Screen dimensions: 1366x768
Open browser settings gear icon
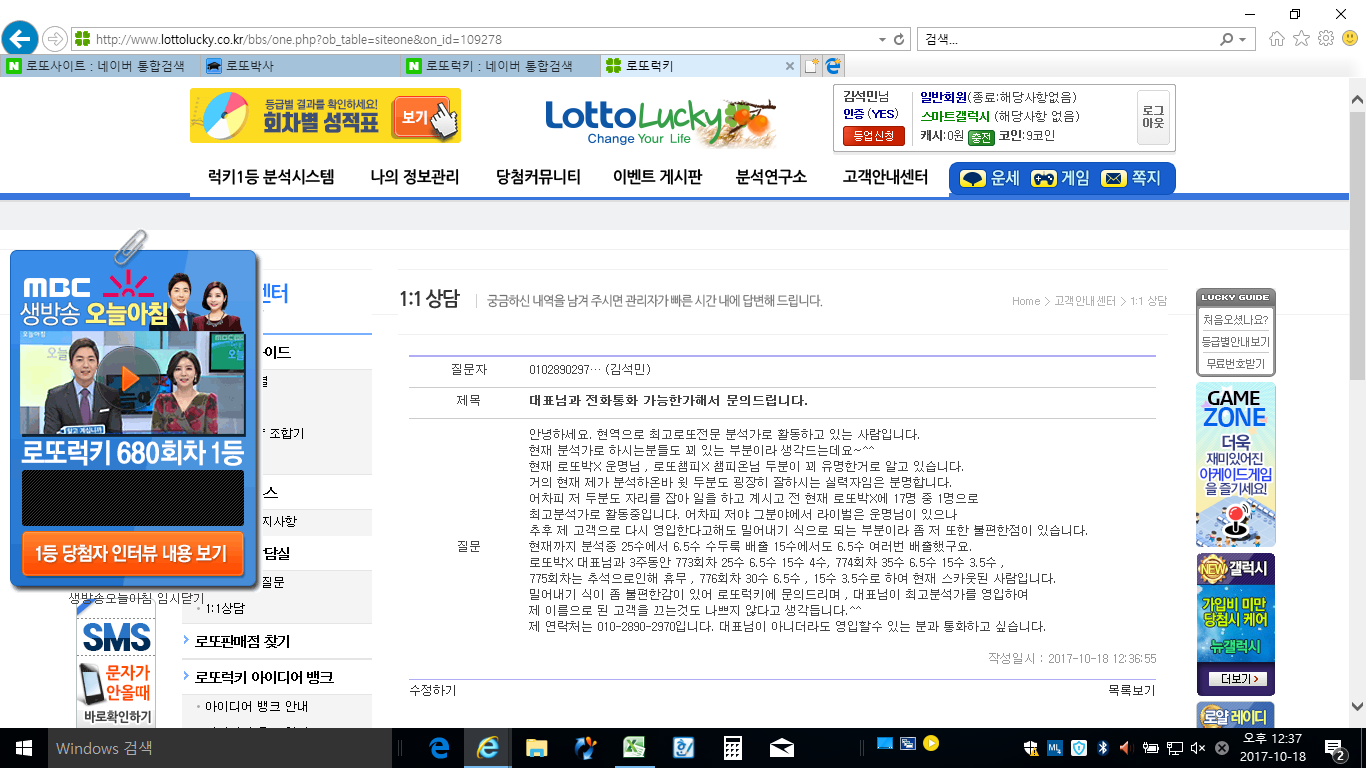[1326, 39]
